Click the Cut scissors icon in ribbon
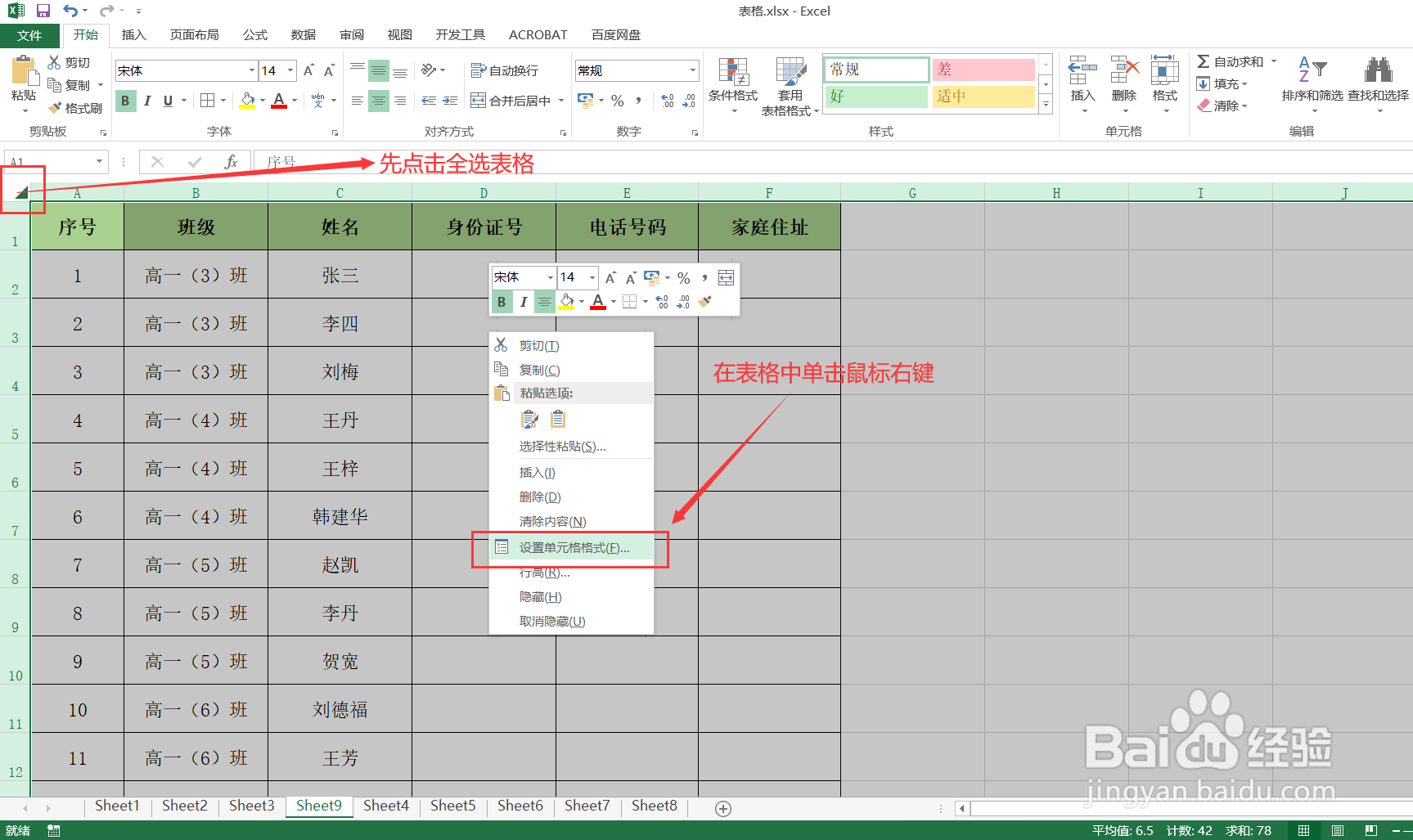 pos(54,62)
